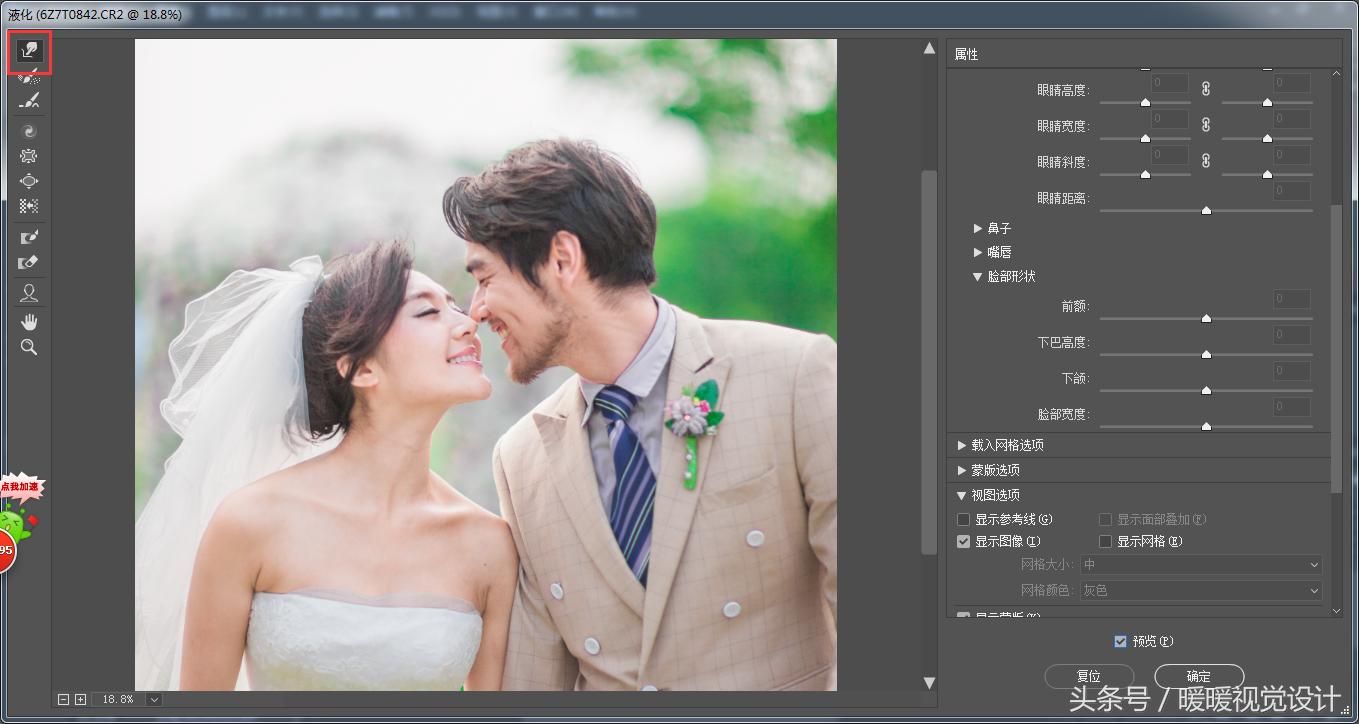Click the link icon for 眼睛高度

click(1206, 89)
